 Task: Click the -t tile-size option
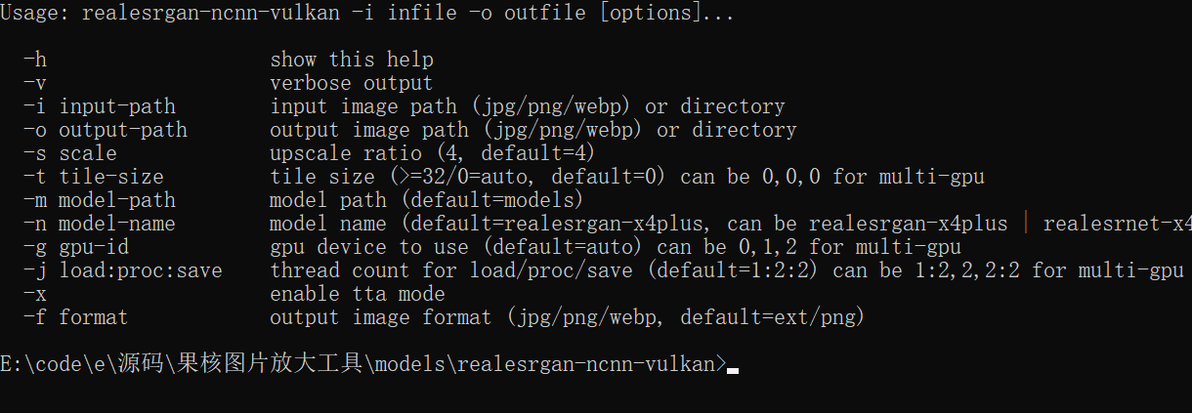click(94, 177)
